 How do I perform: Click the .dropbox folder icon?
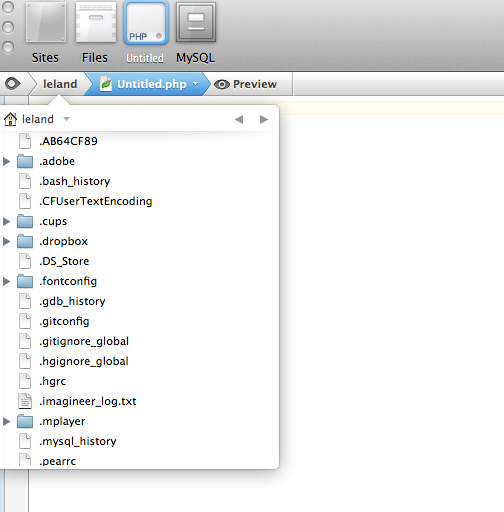pyautogui.click(x=25, y=241)
